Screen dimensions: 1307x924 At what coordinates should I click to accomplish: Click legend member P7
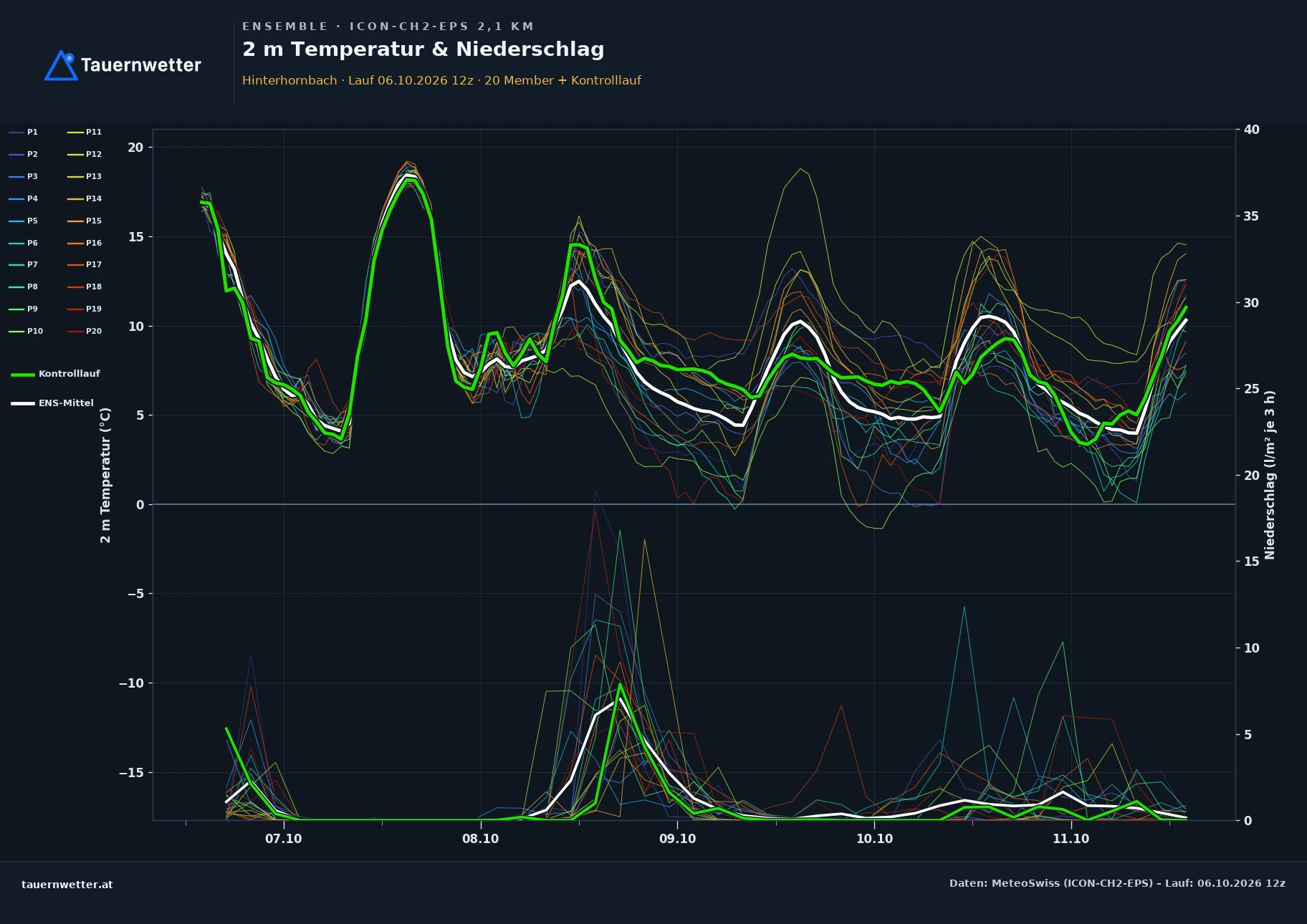point(24,264)
